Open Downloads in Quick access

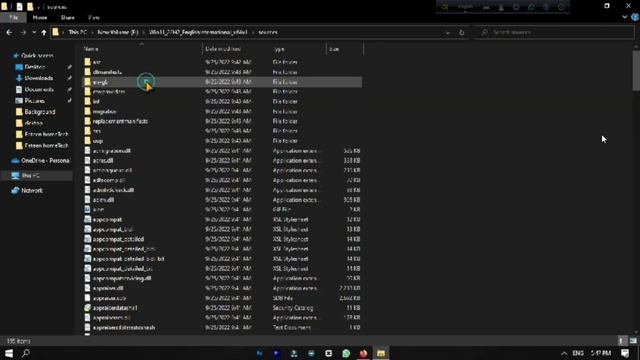(34, 78)
